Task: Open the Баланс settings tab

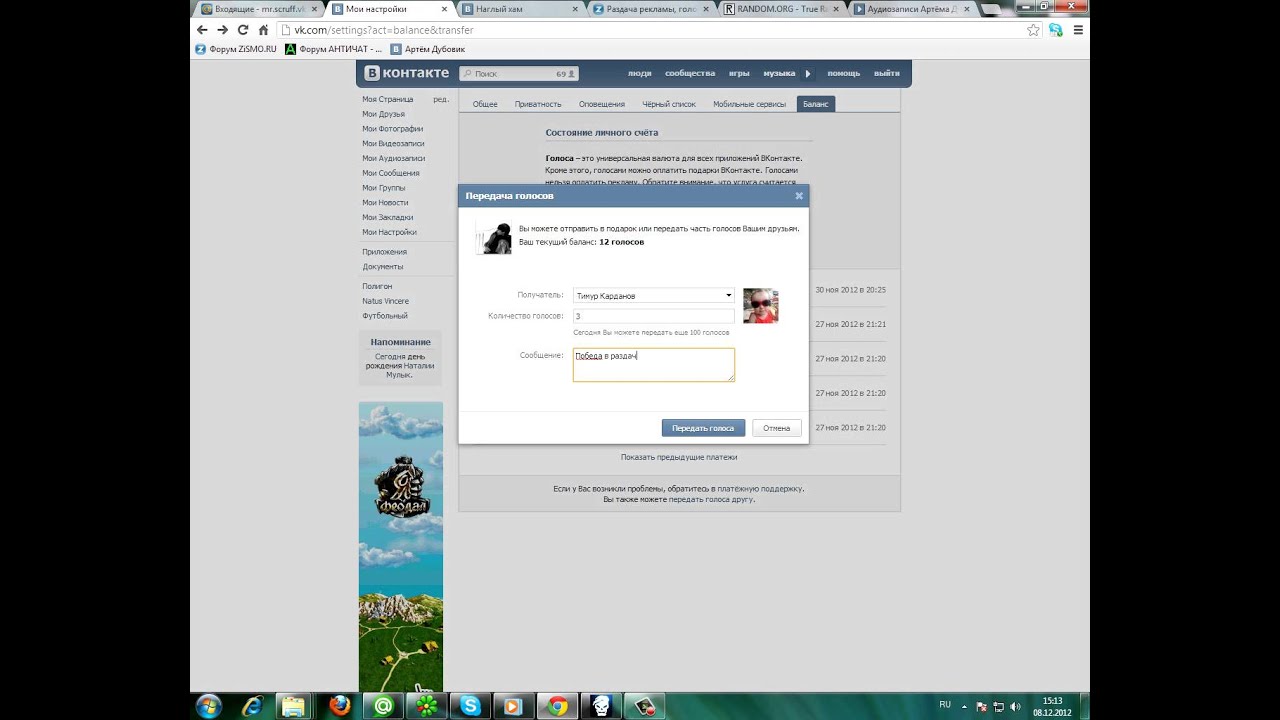Action: pos(816,104)
